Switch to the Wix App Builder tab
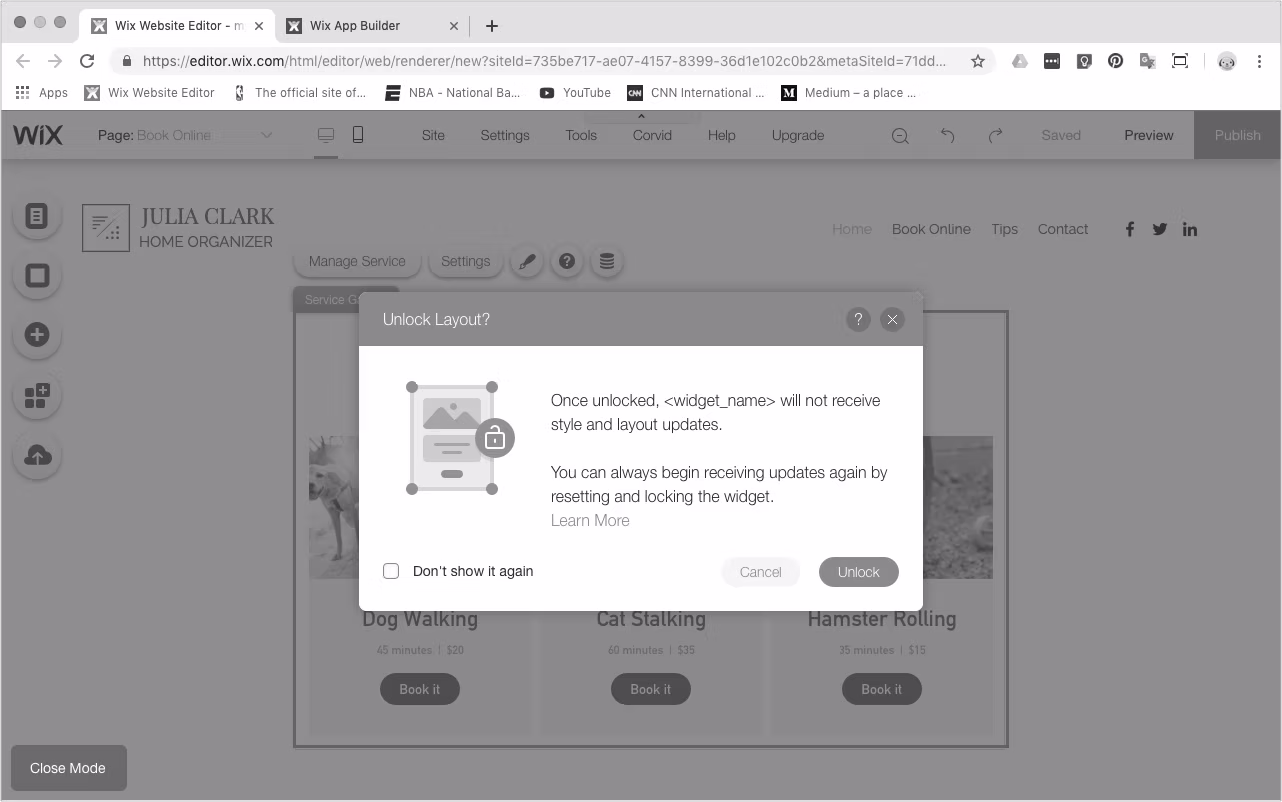Image resolution: width=1282 pixels, height=802 pixels. tap(371, 26)
